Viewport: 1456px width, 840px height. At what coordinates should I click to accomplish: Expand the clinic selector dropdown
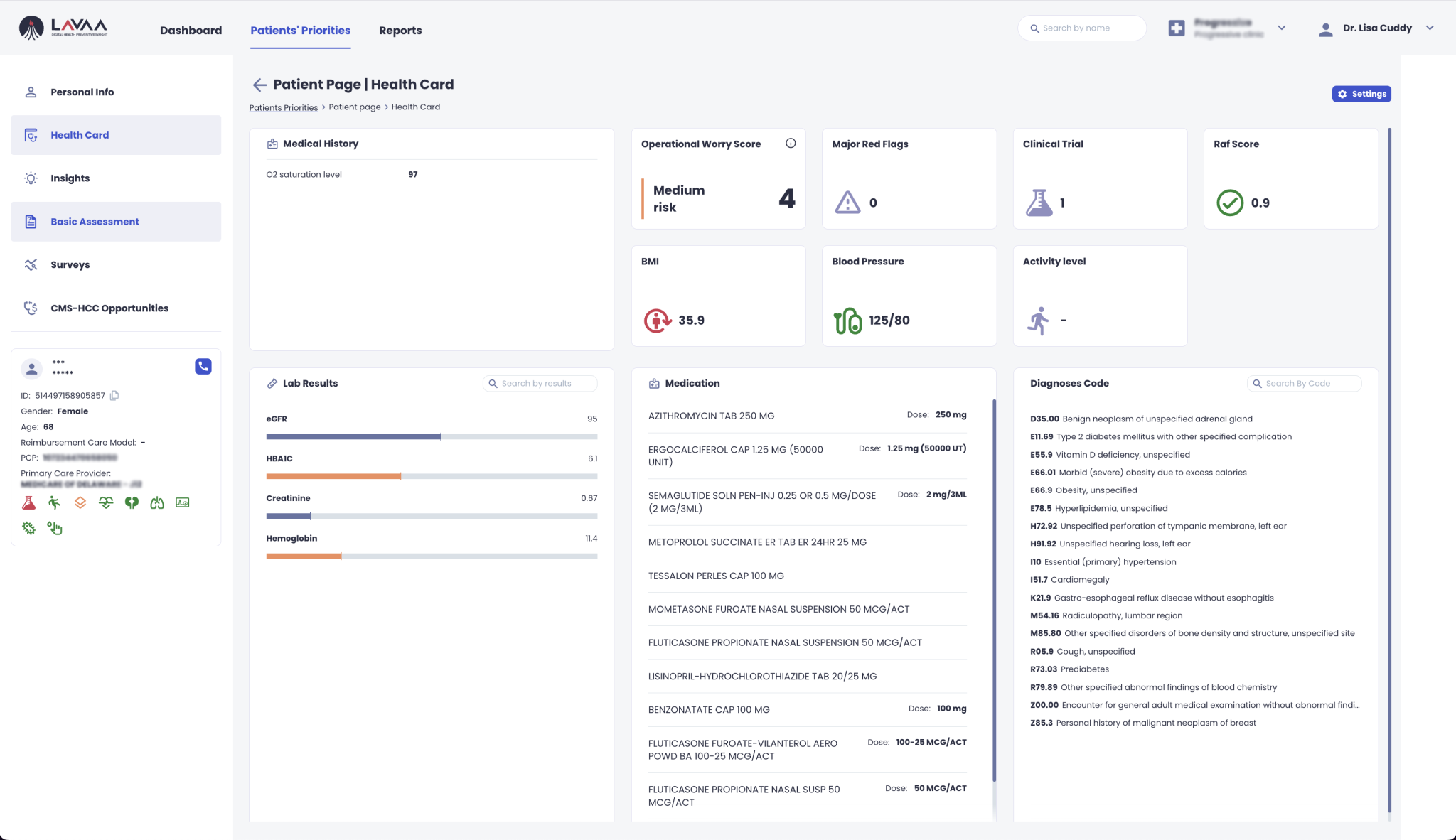1281,28
